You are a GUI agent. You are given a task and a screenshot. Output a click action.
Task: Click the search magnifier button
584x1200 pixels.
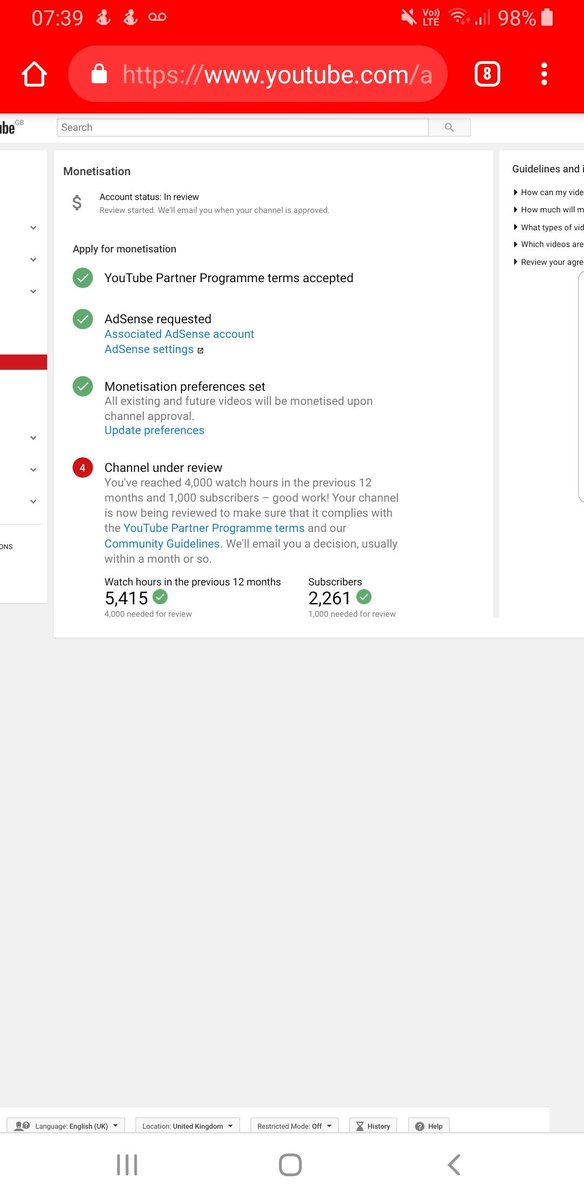click(x=449, y=127)
